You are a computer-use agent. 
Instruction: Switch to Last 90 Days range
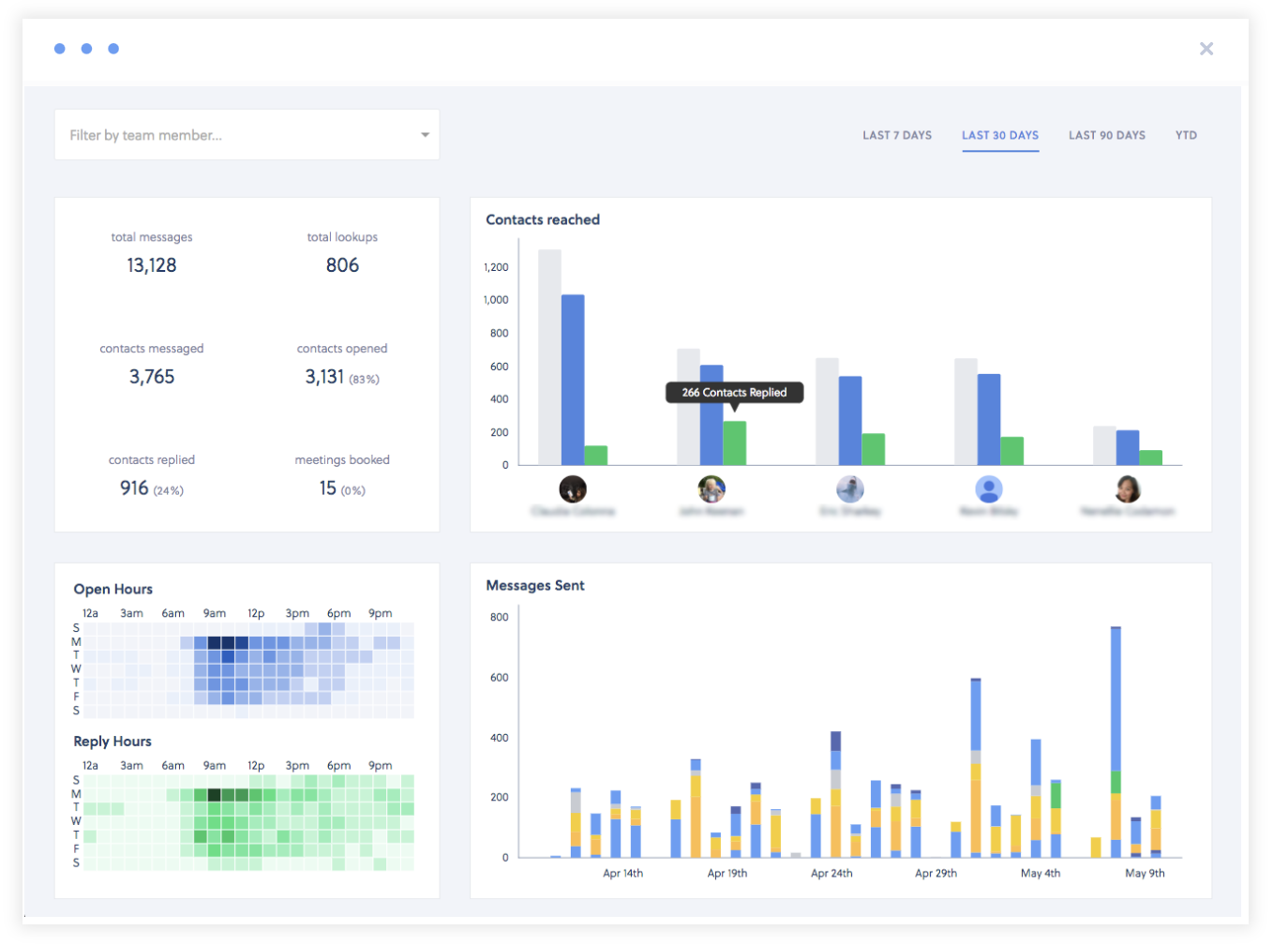tap(1107, 135)
